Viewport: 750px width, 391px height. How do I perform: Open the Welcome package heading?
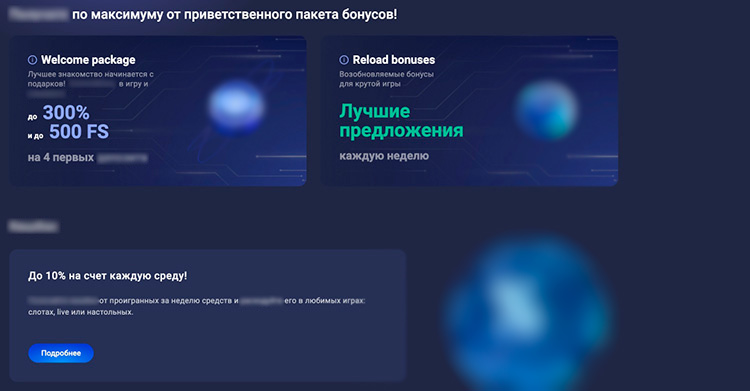[x=88, y=60]
